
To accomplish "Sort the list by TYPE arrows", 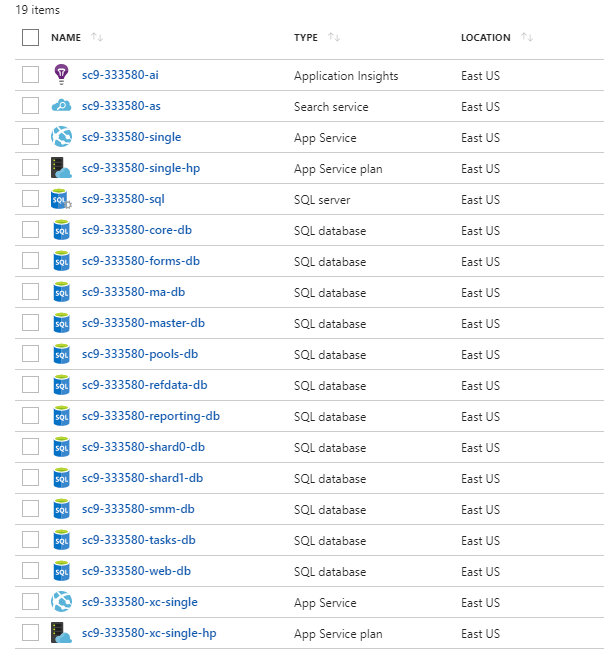I will click(x=334, y=37).
